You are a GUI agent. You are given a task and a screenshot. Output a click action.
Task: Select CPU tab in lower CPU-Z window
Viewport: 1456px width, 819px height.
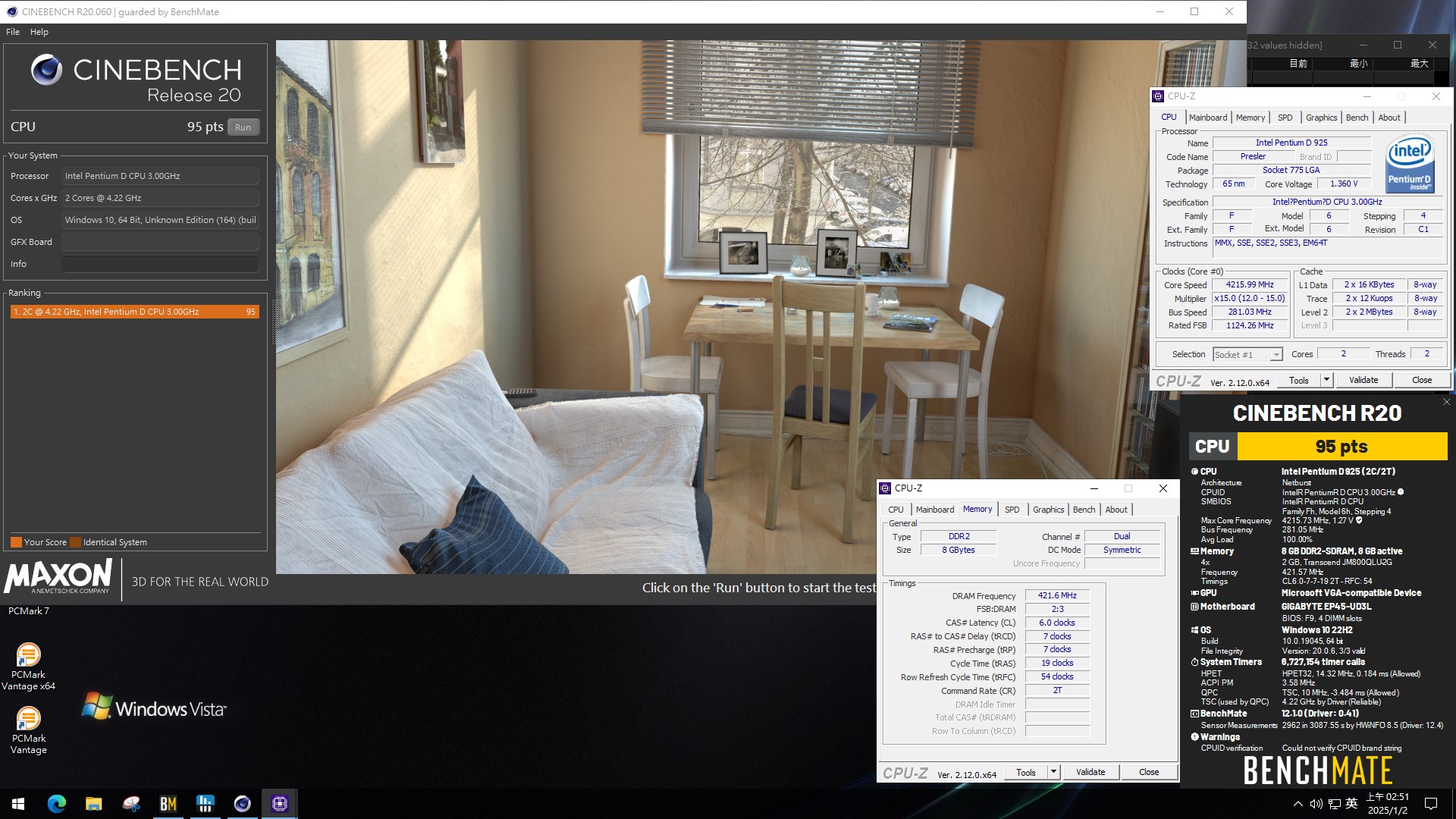(x=896, y=510)
